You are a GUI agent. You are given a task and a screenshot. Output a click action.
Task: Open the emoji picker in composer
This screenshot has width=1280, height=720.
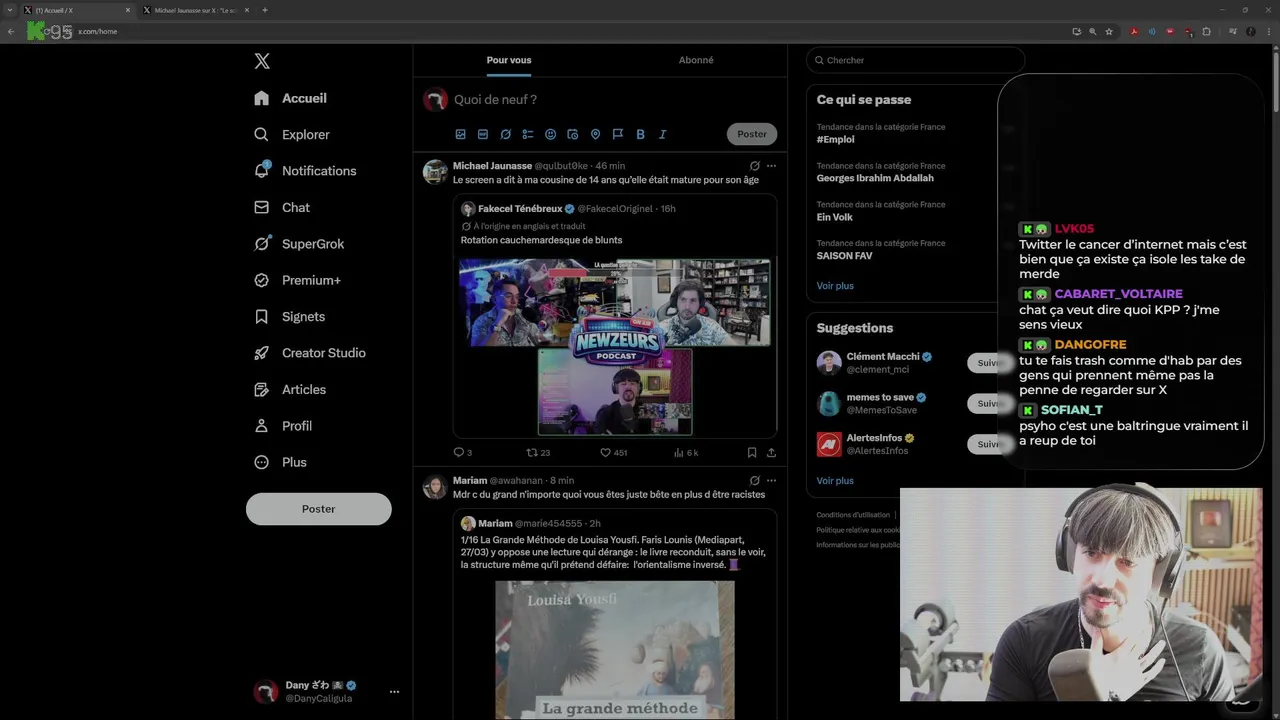coord(550,134)
